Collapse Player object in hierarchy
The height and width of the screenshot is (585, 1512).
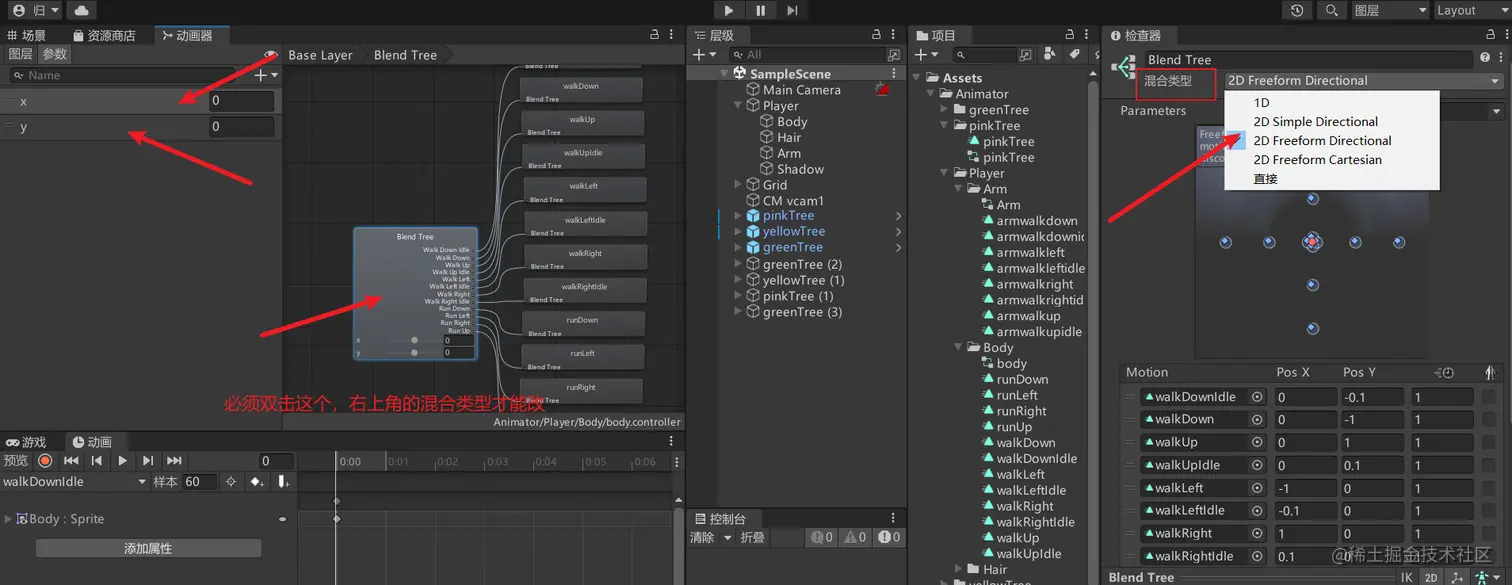coord(738,105)
